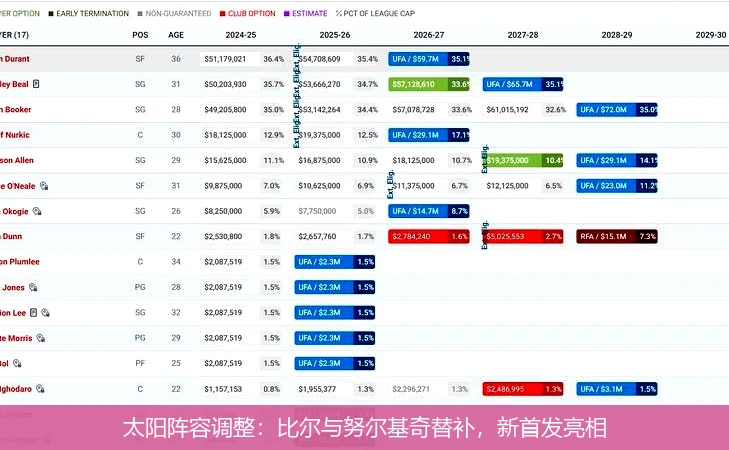Click Durant's UFA / $59.7M badge
This screenshot has height=450, width=729.
click(x=429, y=59)
